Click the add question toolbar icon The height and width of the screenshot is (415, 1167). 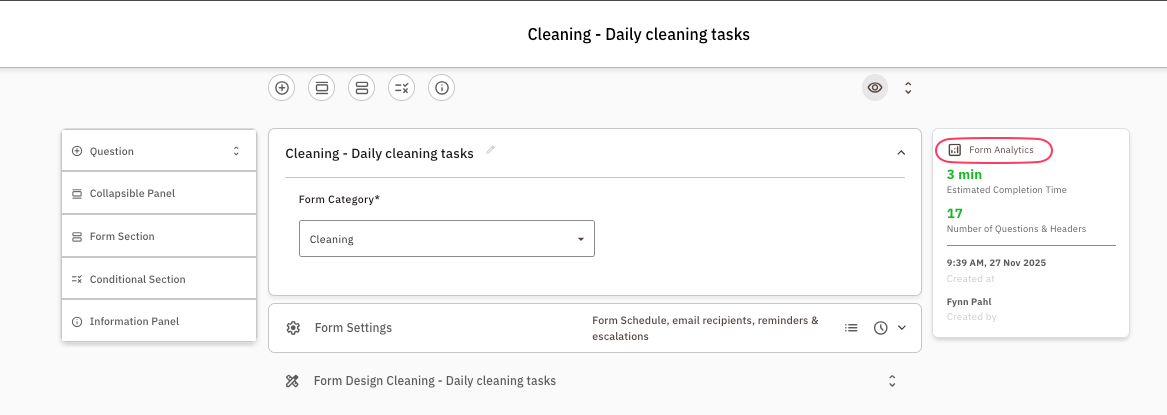(x=282, y=88)
